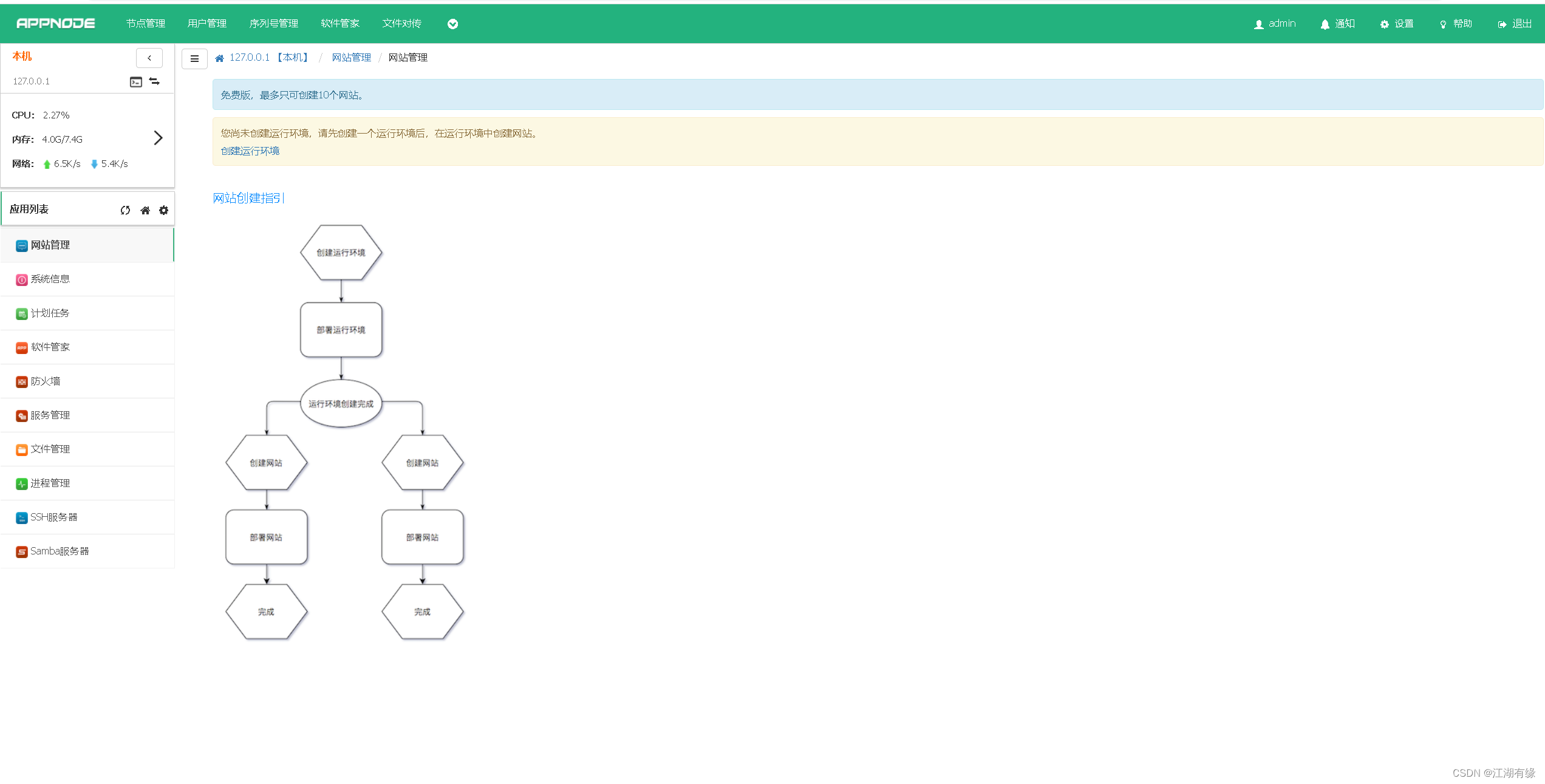Open 软件管家 in the sidebar list
The image size is (1545, 784).
pos(87,347)
